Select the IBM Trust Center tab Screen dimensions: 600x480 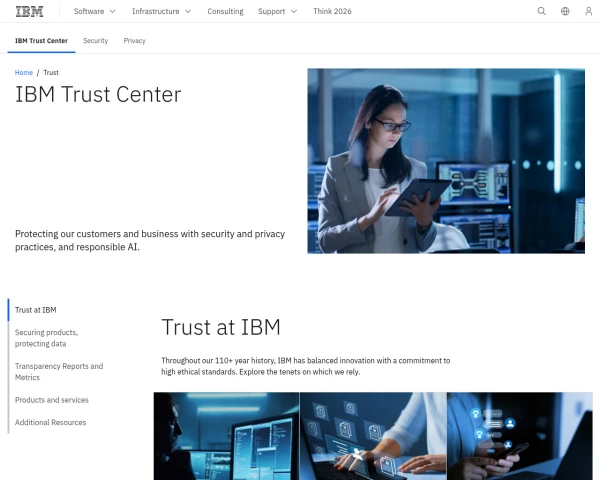[x=41, y=41]
